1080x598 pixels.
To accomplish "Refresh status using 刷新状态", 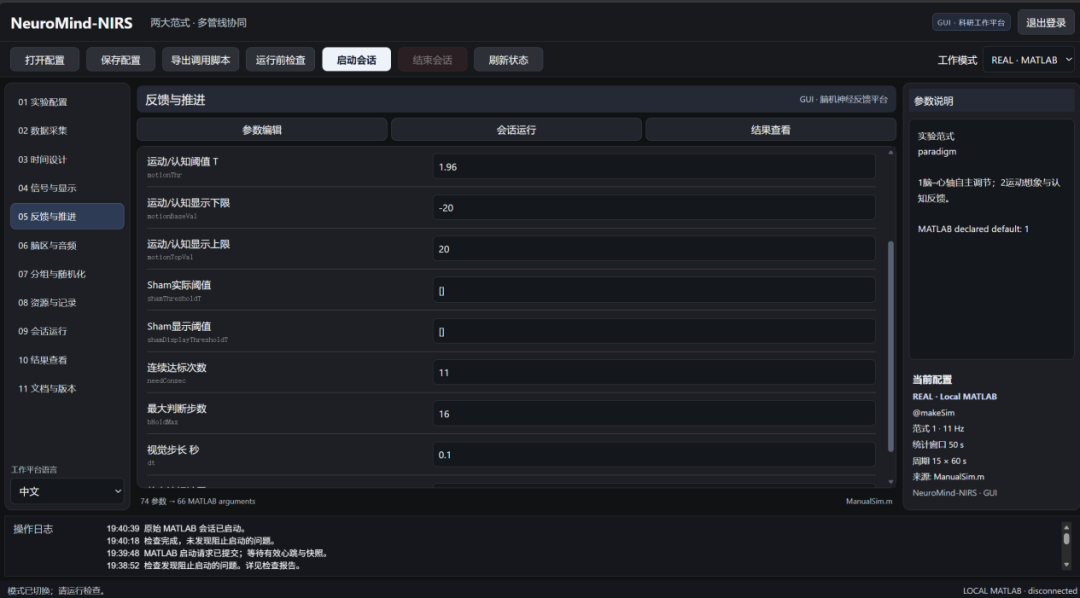I will click(x=508, y=60).
